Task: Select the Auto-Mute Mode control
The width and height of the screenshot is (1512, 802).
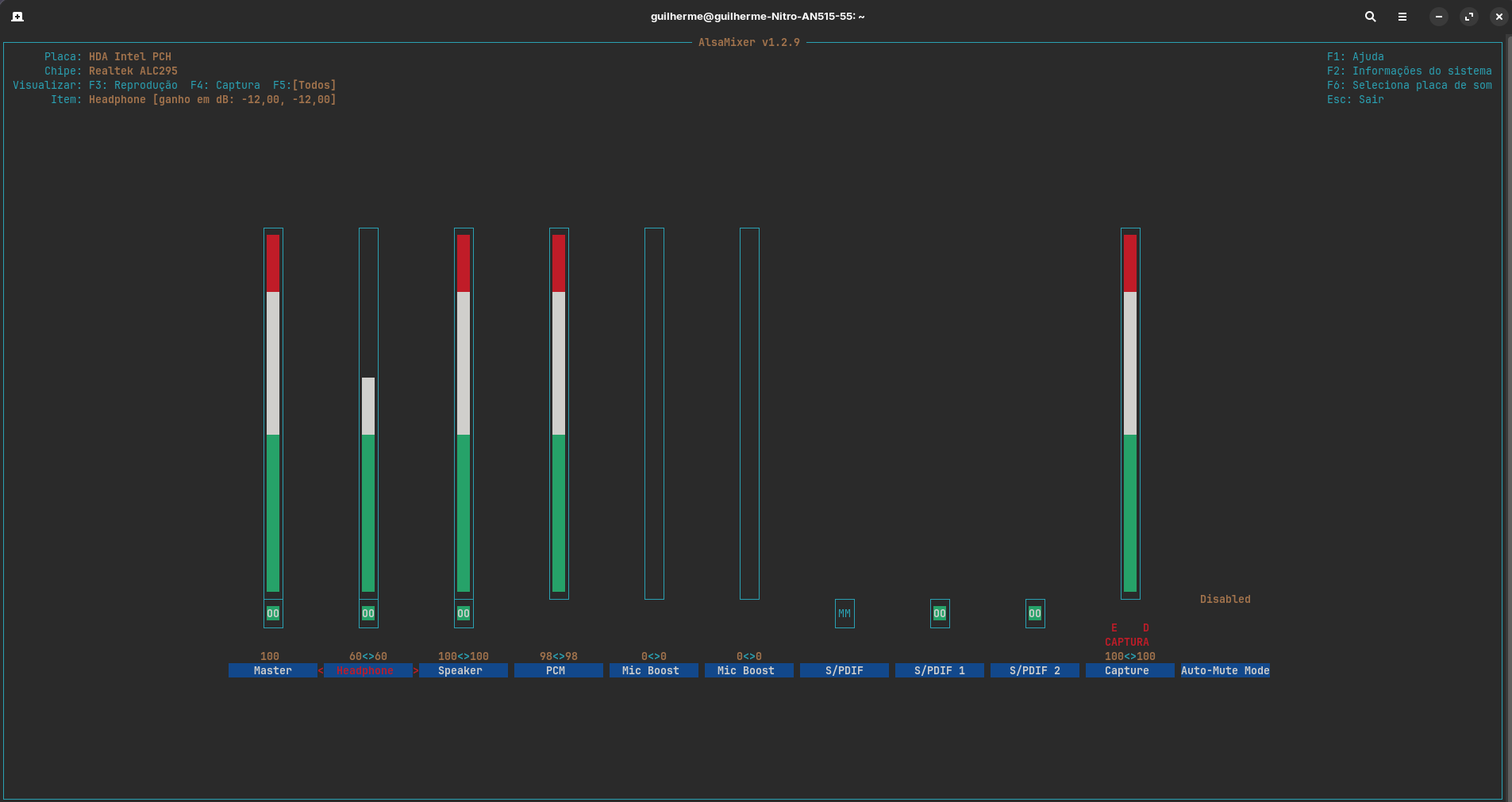Action: (x=1225, y=670)
